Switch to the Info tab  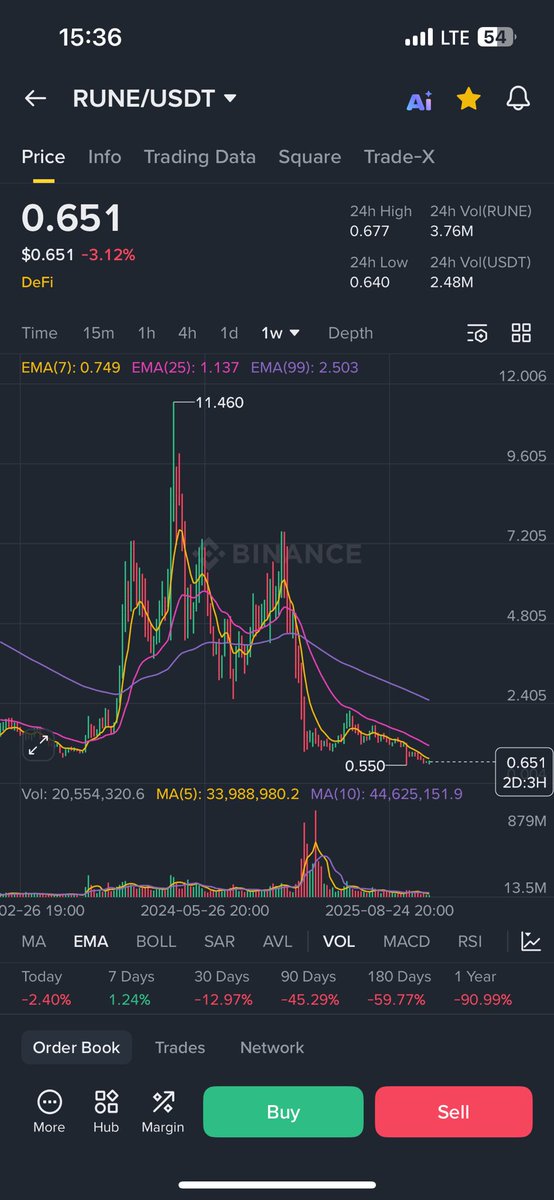coord(104,157)
